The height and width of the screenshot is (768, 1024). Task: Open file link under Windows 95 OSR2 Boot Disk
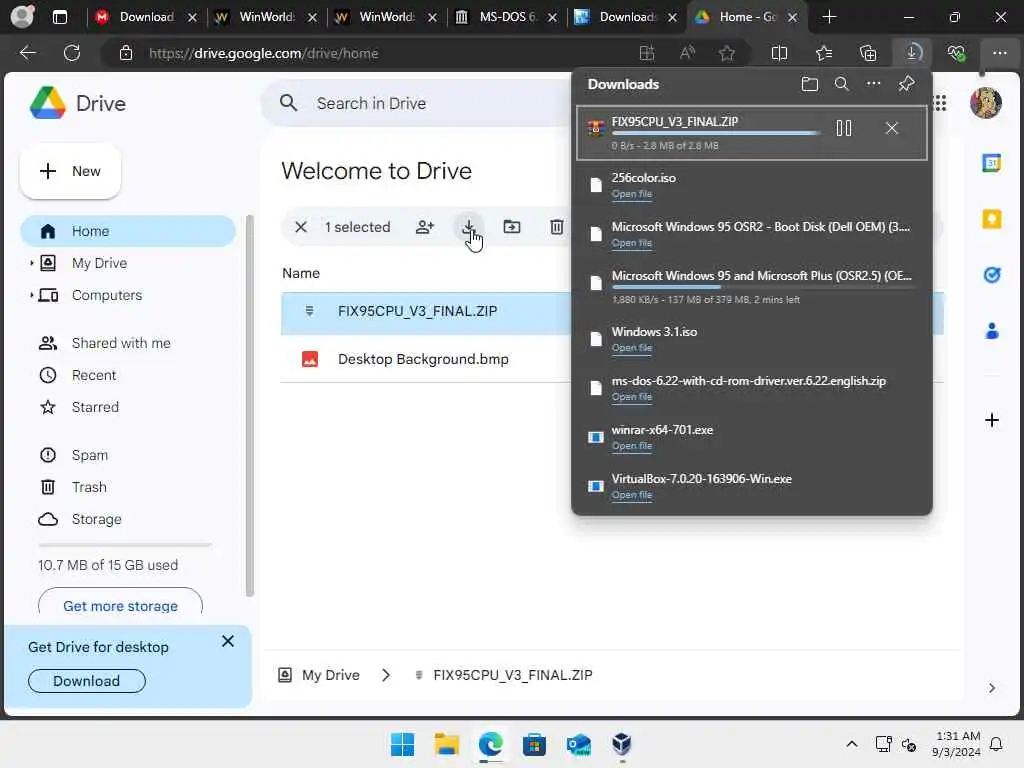[x=632, y=243]
